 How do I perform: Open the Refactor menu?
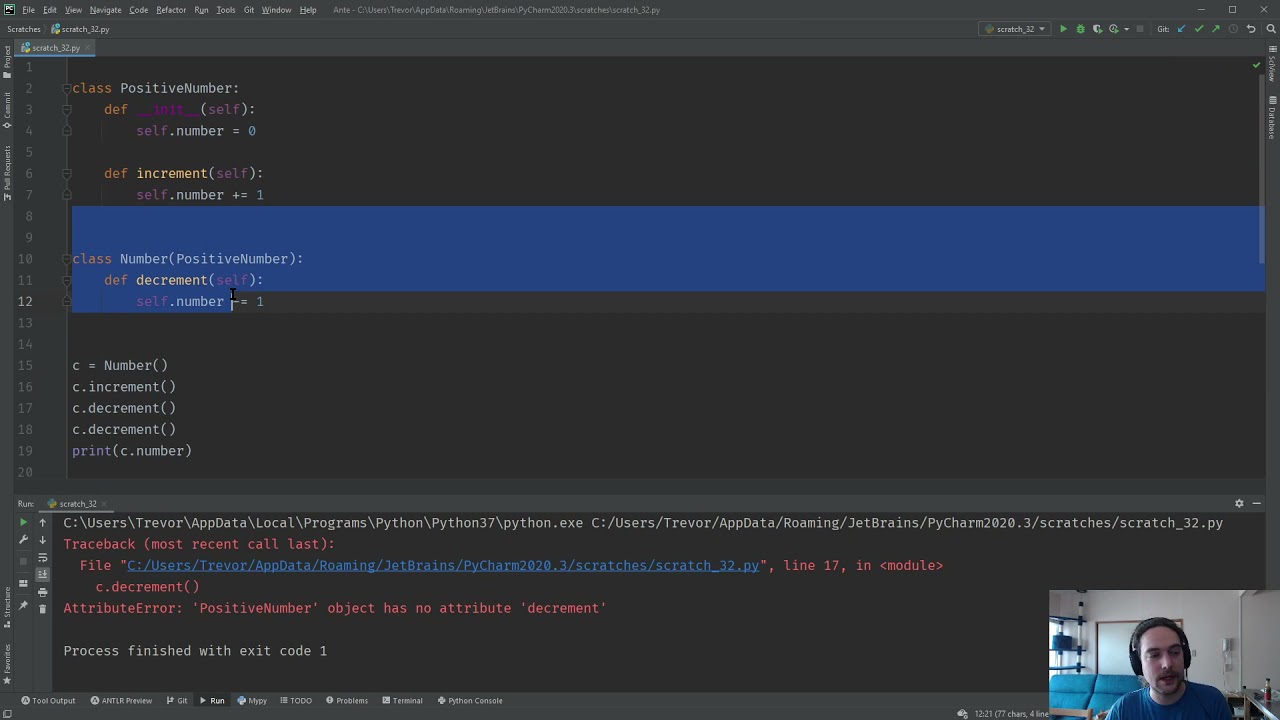[171, 10]
